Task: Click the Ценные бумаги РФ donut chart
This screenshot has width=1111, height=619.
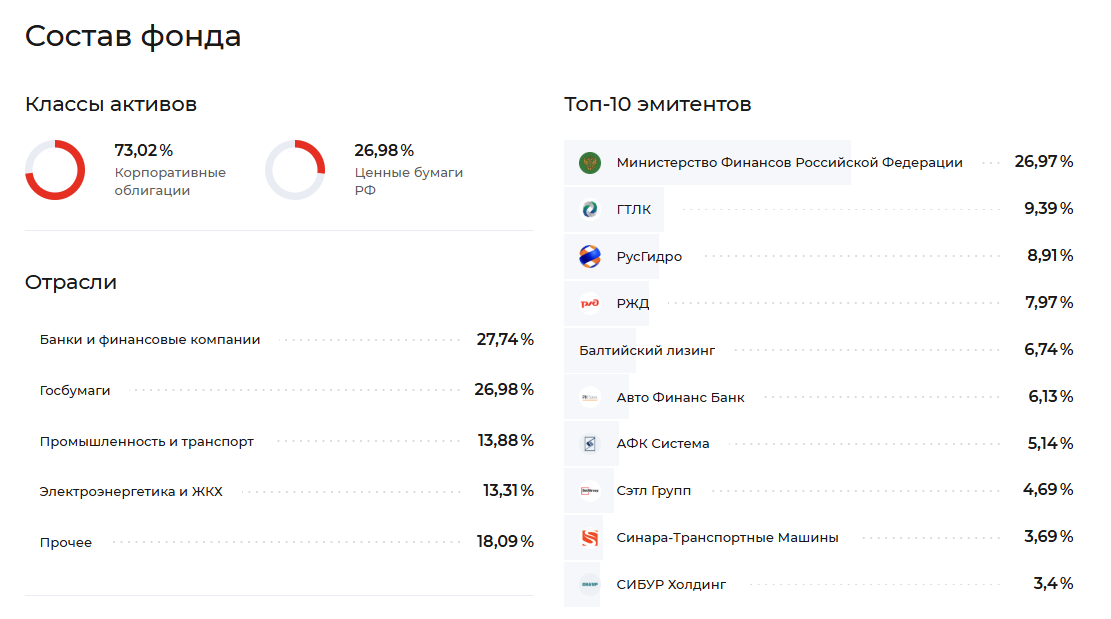Action: tap(295, 170)
